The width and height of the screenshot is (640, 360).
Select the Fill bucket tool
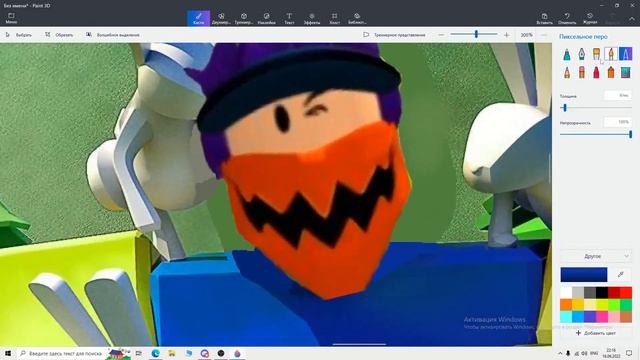(625, 72)
